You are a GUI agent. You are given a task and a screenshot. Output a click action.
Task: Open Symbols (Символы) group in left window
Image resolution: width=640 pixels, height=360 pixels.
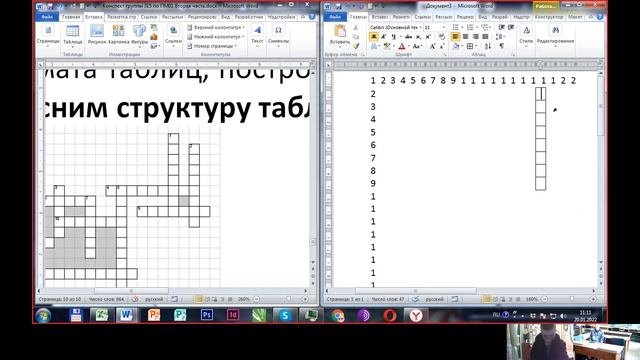tap(278, 35)
